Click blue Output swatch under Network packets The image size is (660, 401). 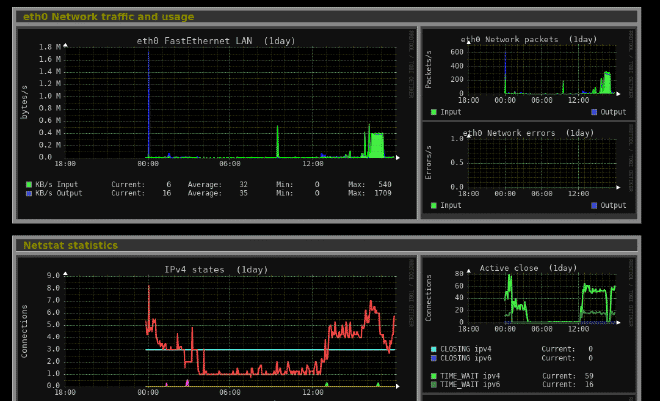click(x=594, y=112)
